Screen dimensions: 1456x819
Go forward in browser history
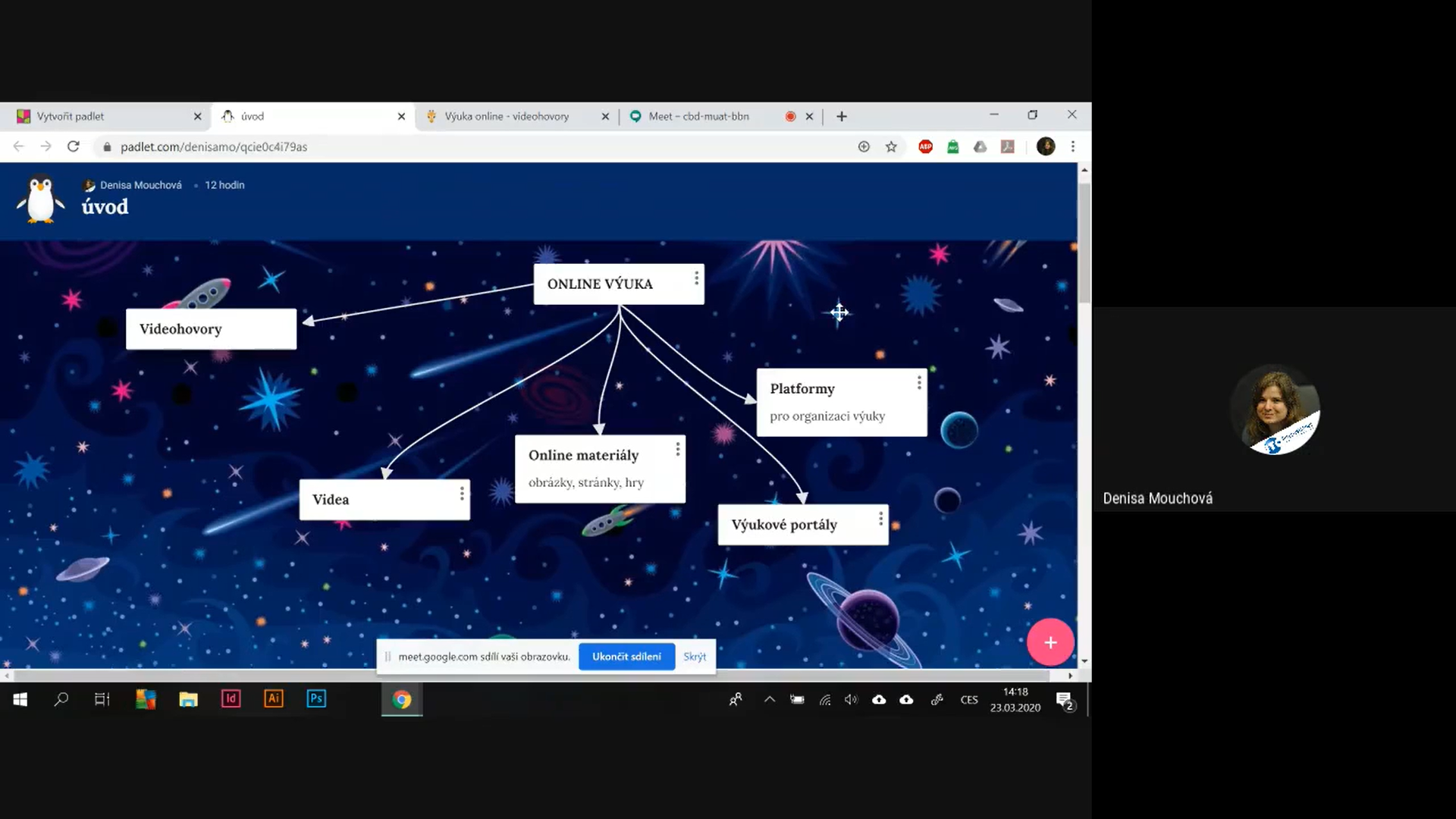[45, 146]
